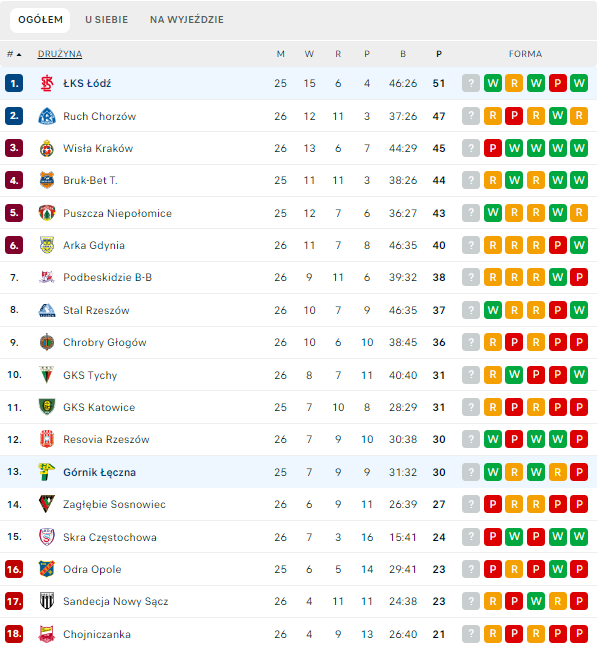The width and height of the screenshot is (600, 651).
Task: Click the GKS Tychy club crest
Action: [x=46, y=375]
